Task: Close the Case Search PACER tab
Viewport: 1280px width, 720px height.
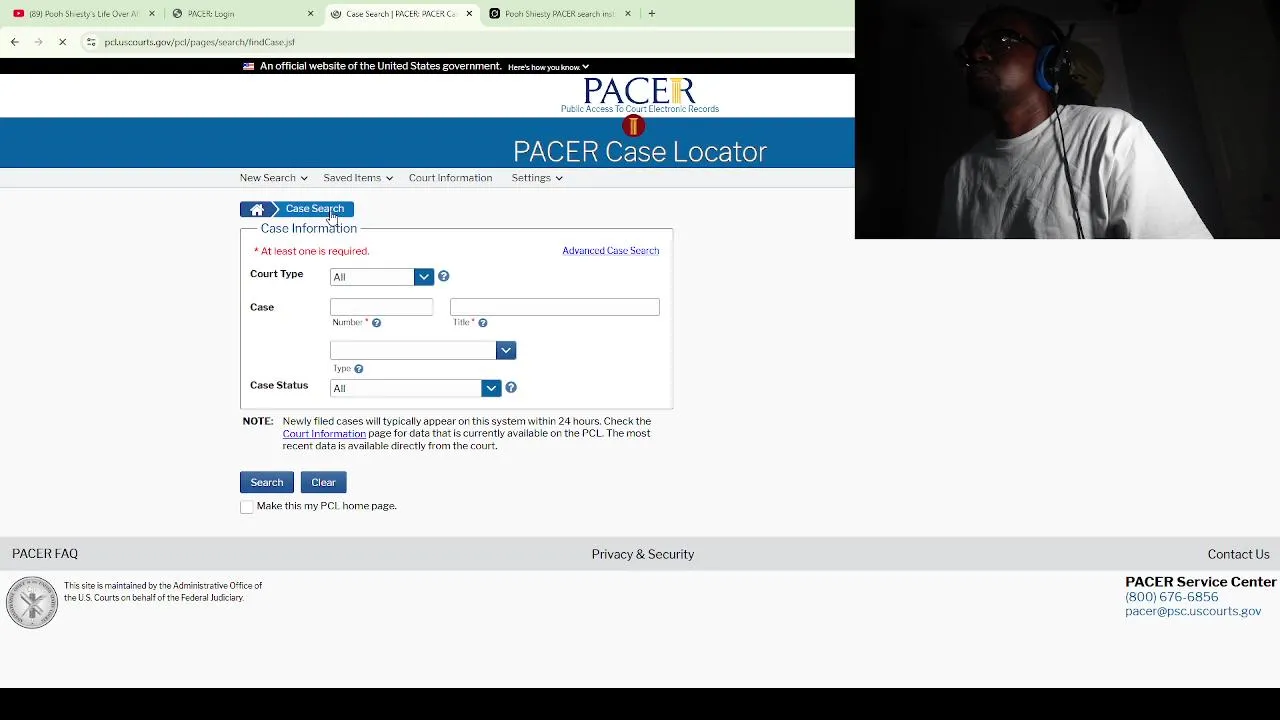Action: point(469,14)
